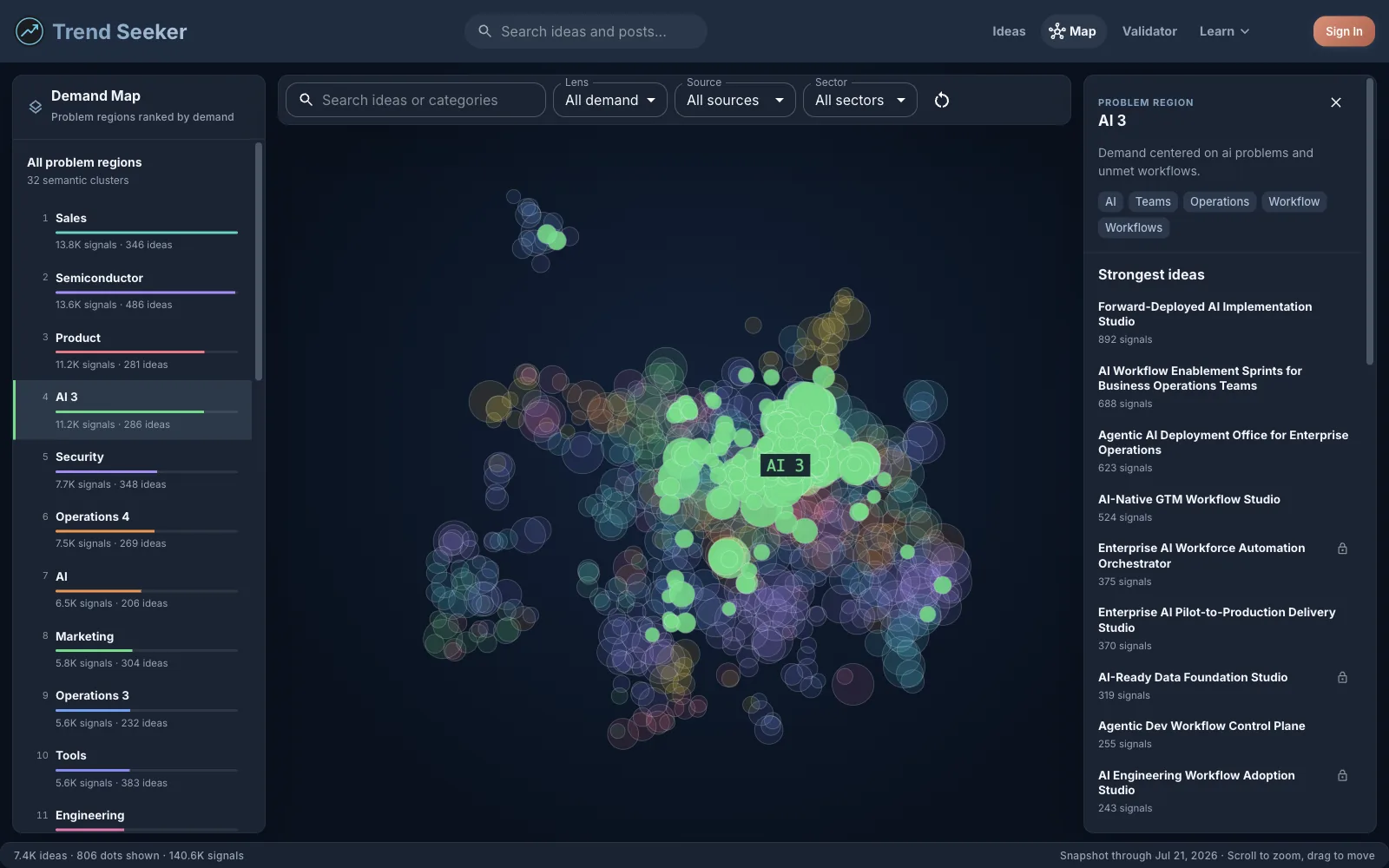Click the Demand Map layers icon
This screenshot has width=1389, height=868.
36,107
